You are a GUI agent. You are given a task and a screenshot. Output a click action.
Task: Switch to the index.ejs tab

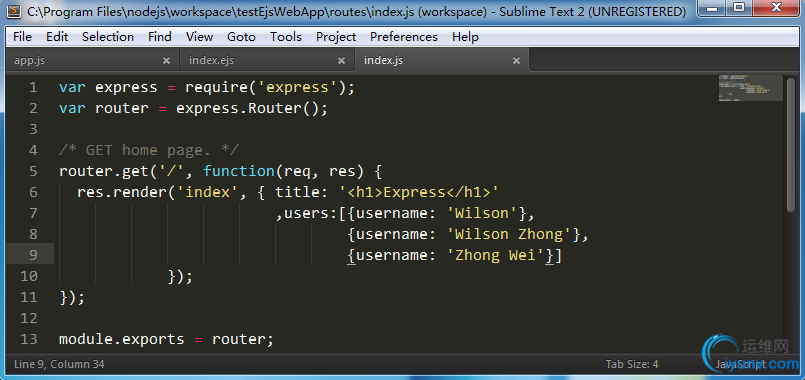(x=211, y=61)
